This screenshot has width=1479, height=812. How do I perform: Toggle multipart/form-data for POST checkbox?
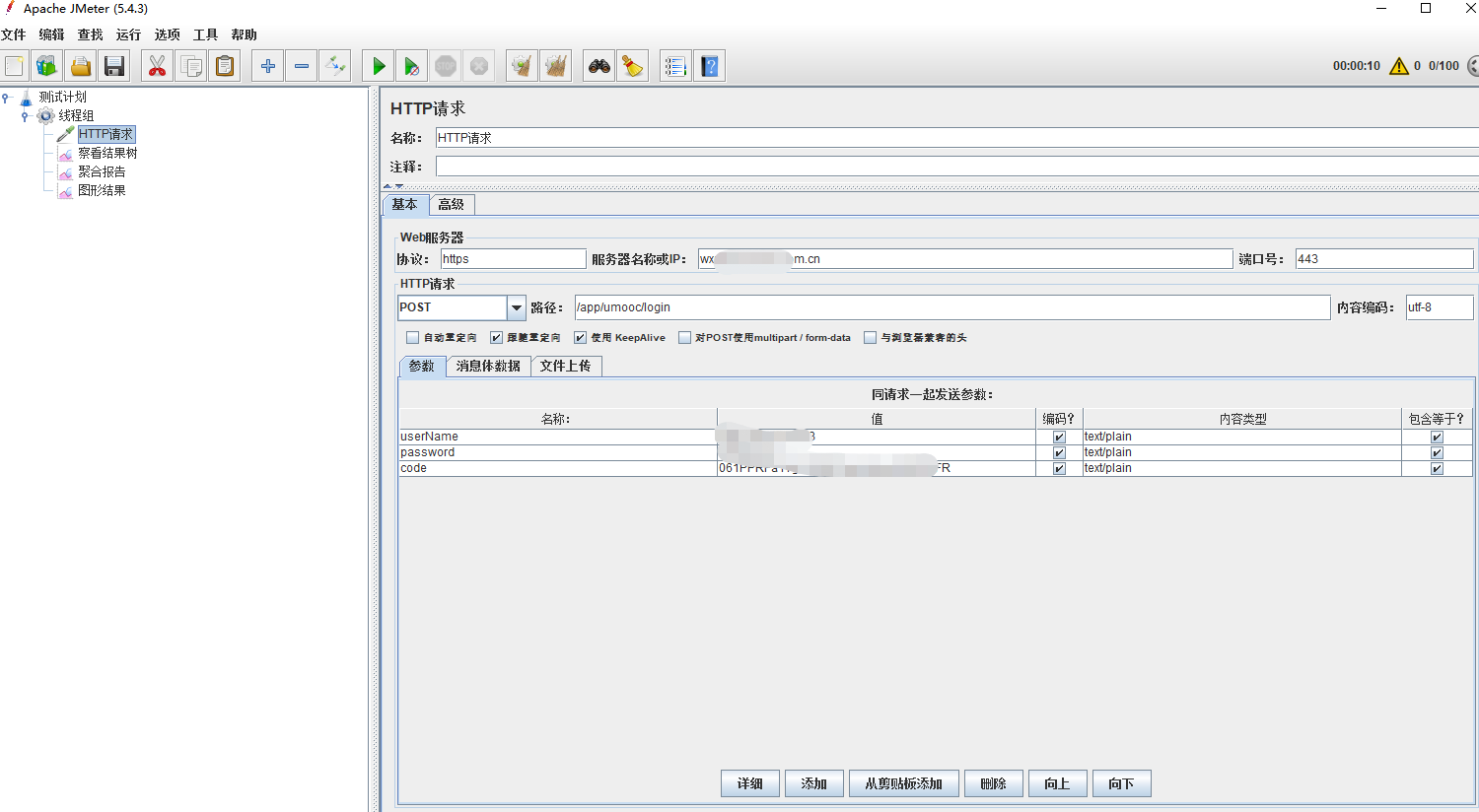[684, 337]
